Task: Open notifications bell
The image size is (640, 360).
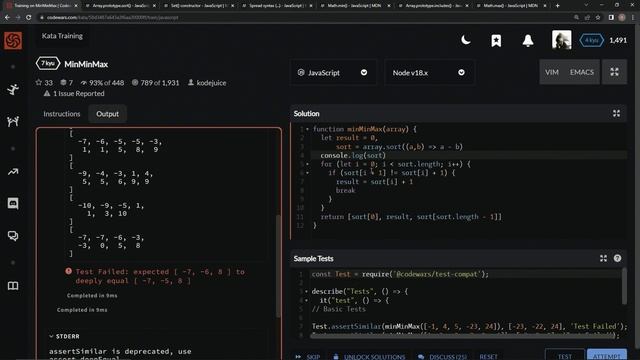Action: (528, 40)
